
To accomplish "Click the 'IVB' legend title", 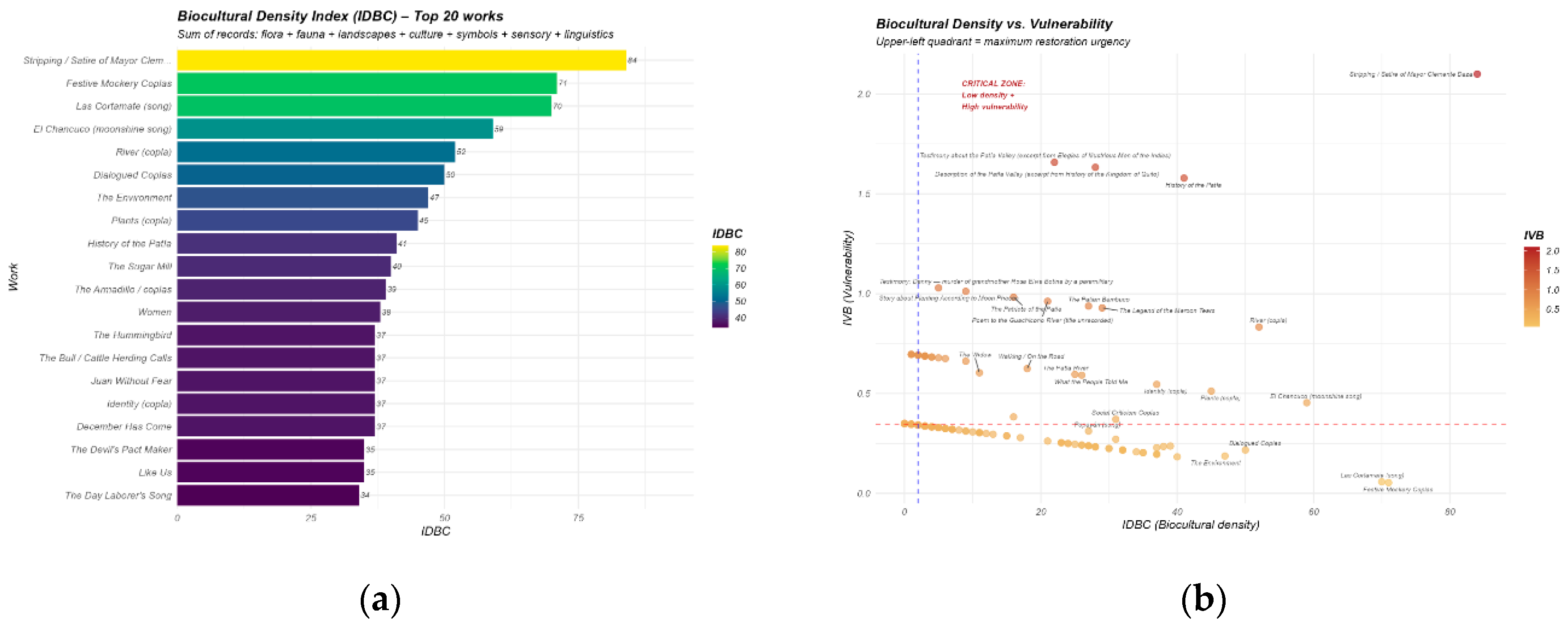I will click(1533, 236).
